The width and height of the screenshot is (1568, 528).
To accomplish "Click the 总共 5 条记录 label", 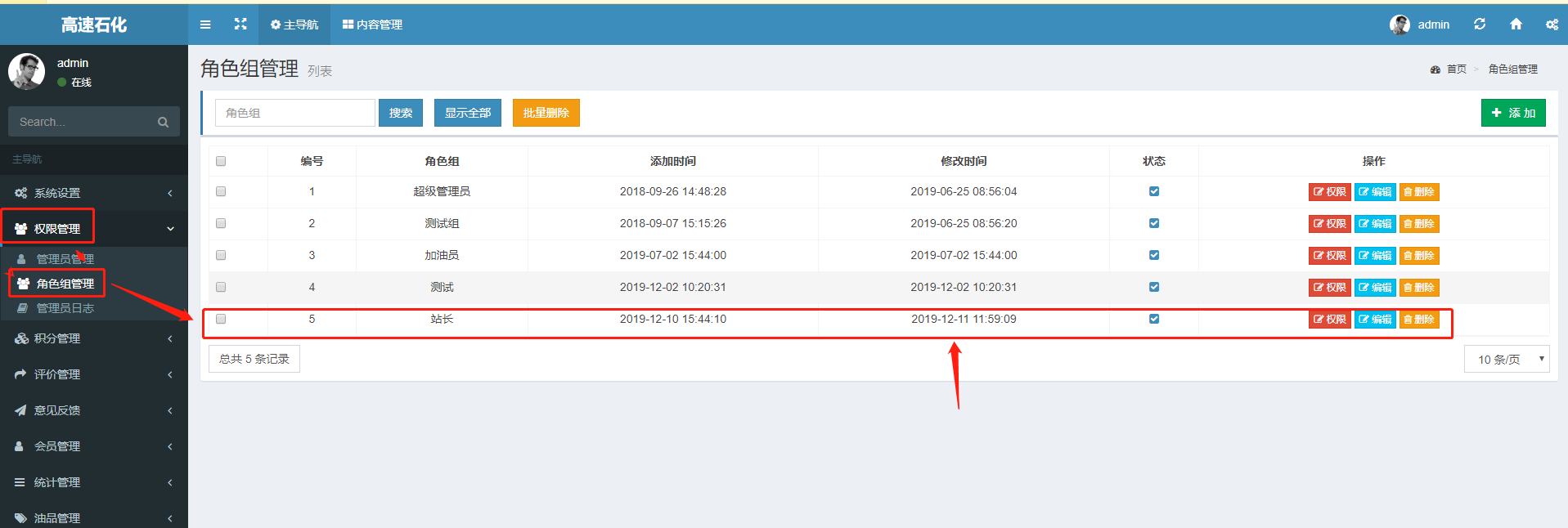I will point(254,359).
